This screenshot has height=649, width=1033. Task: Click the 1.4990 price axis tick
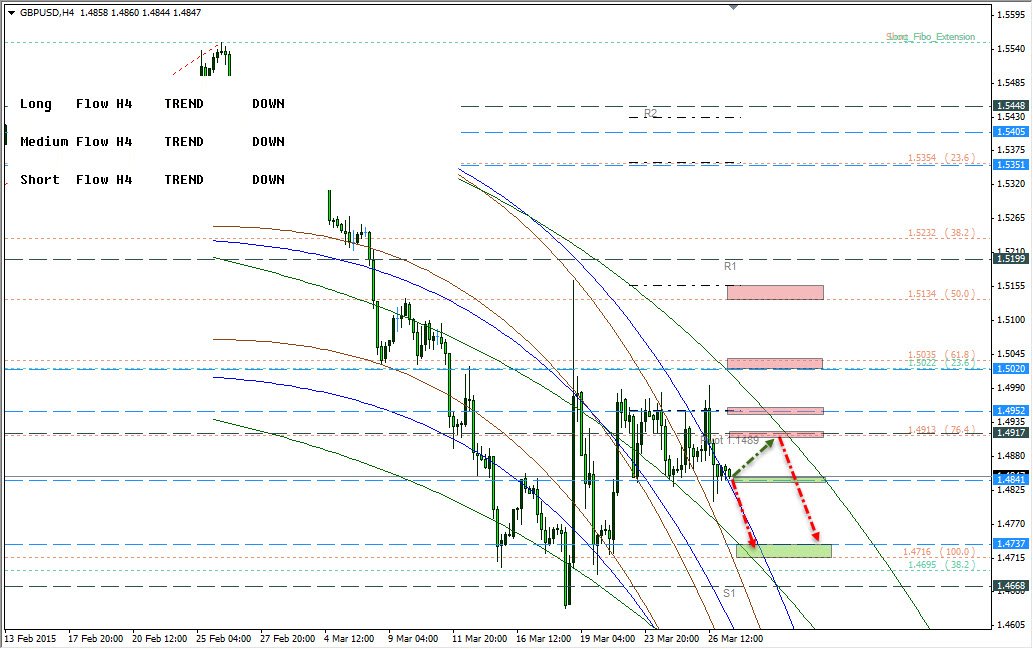1011,387
